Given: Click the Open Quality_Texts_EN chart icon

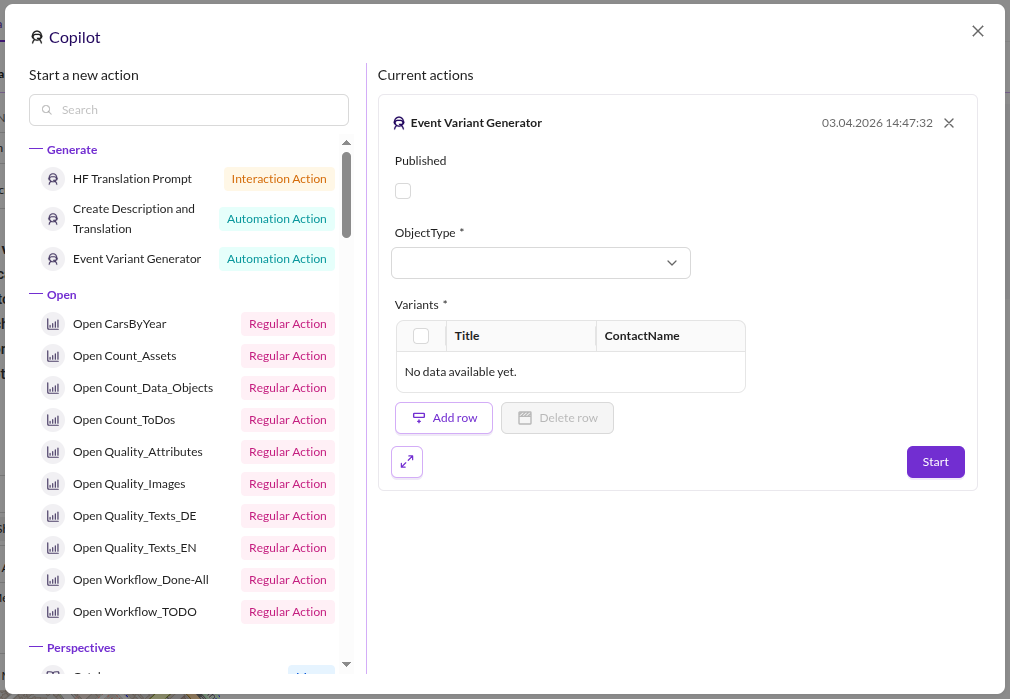Looking at the screenshot, I should (53, 548).
